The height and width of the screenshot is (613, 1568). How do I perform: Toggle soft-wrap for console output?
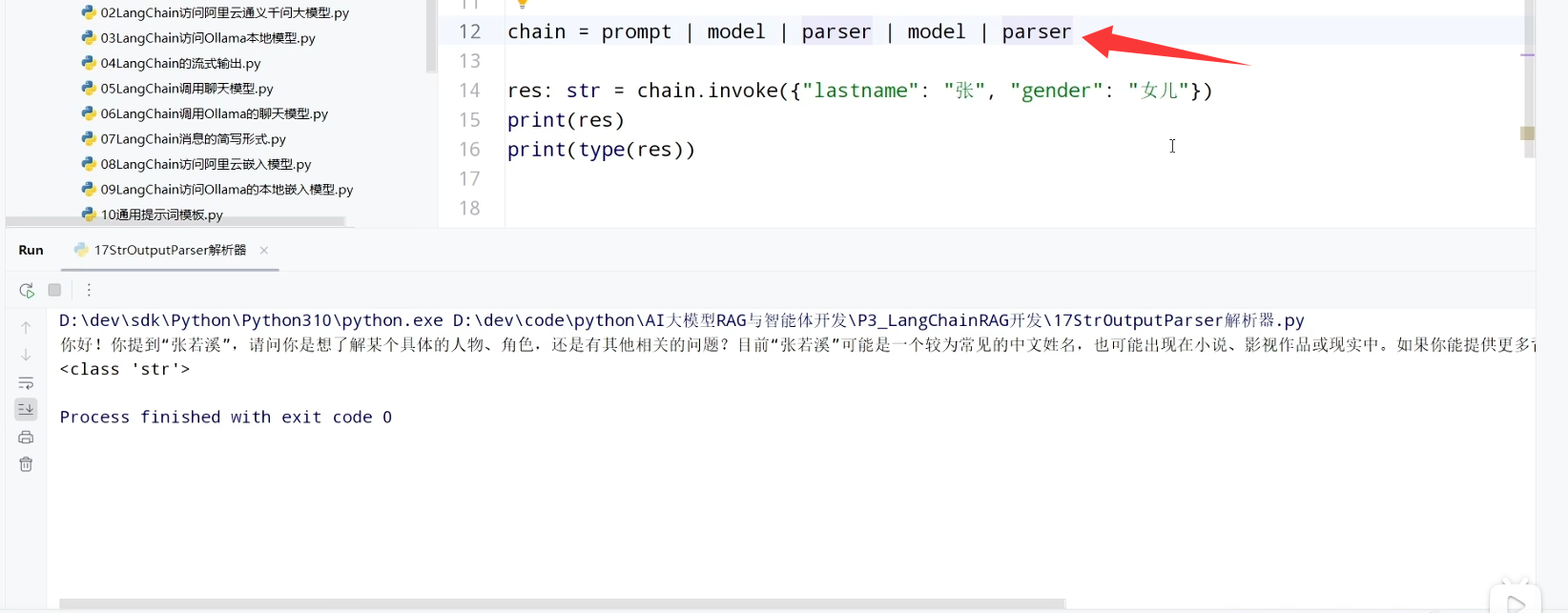pos(26,382)
